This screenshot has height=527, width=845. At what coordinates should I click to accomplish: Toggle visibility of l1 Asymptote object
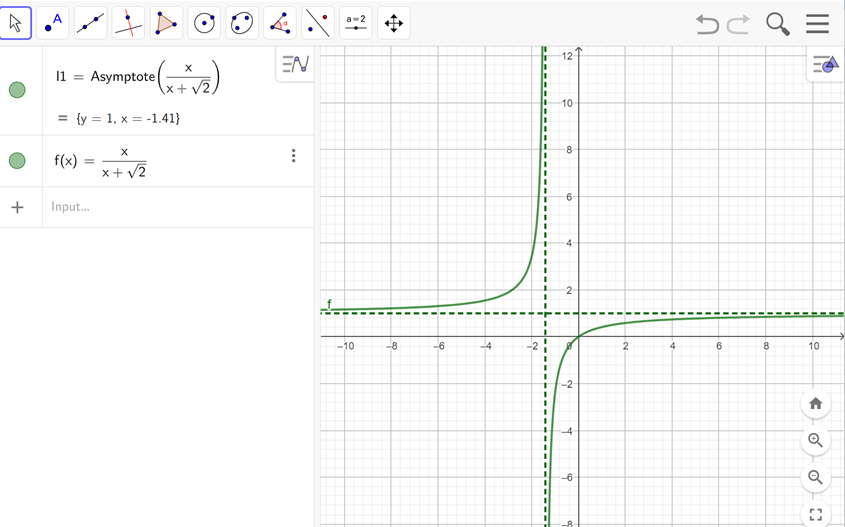(x=17, y=90)
